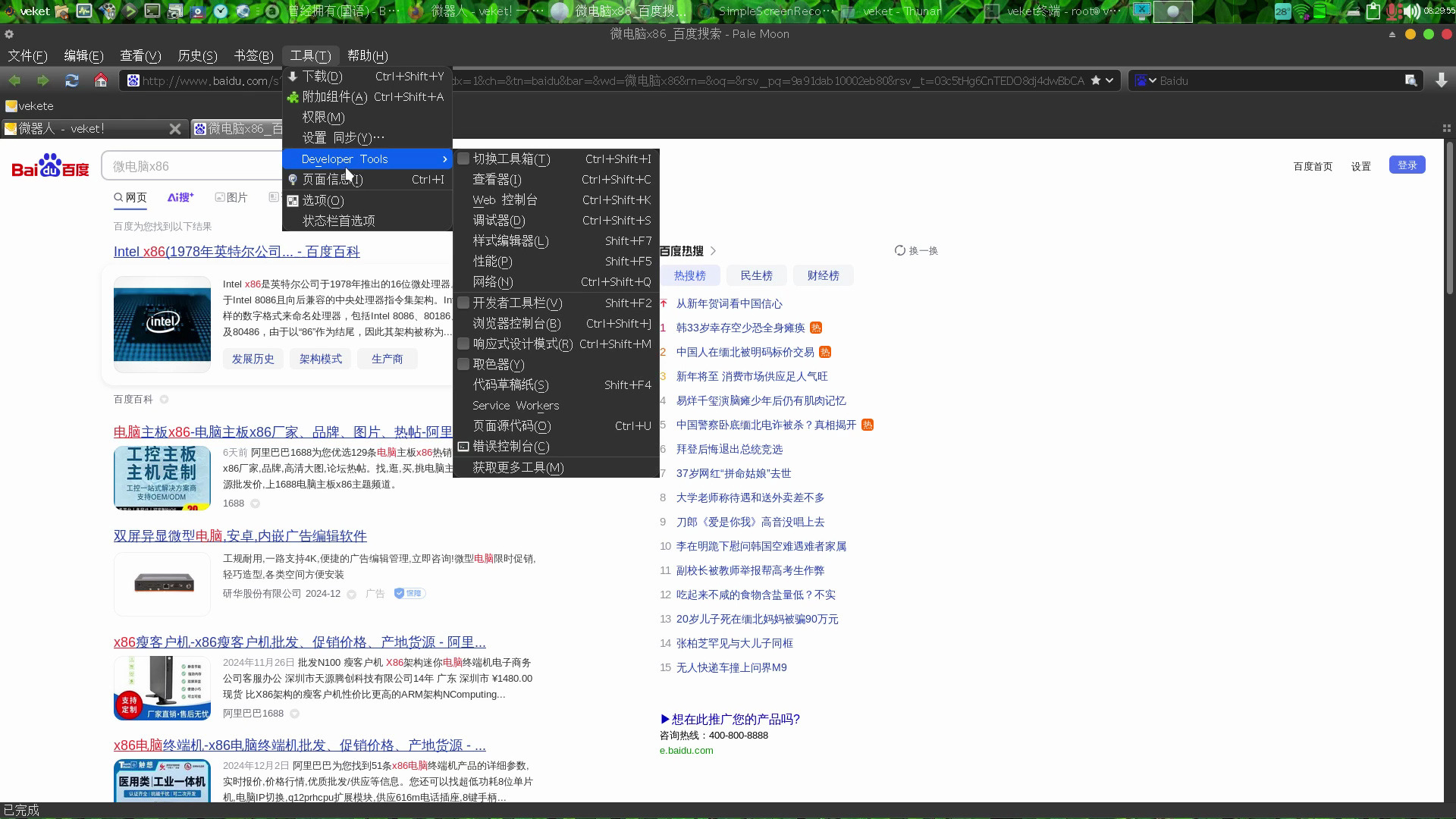Click the 百度首页 link

(1313, 167)
